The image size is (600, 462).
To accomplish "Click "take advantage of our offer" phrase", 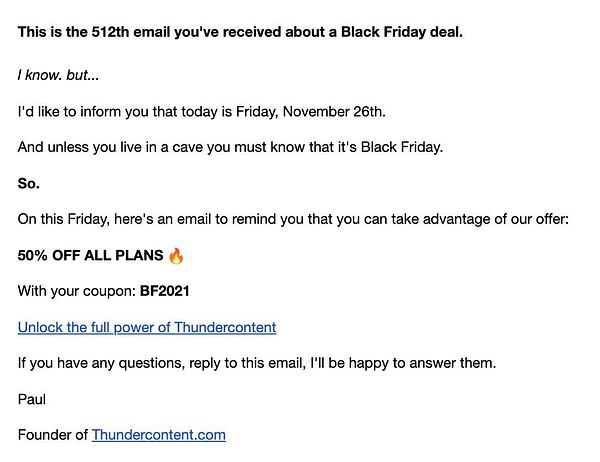I will pos(475,220).
